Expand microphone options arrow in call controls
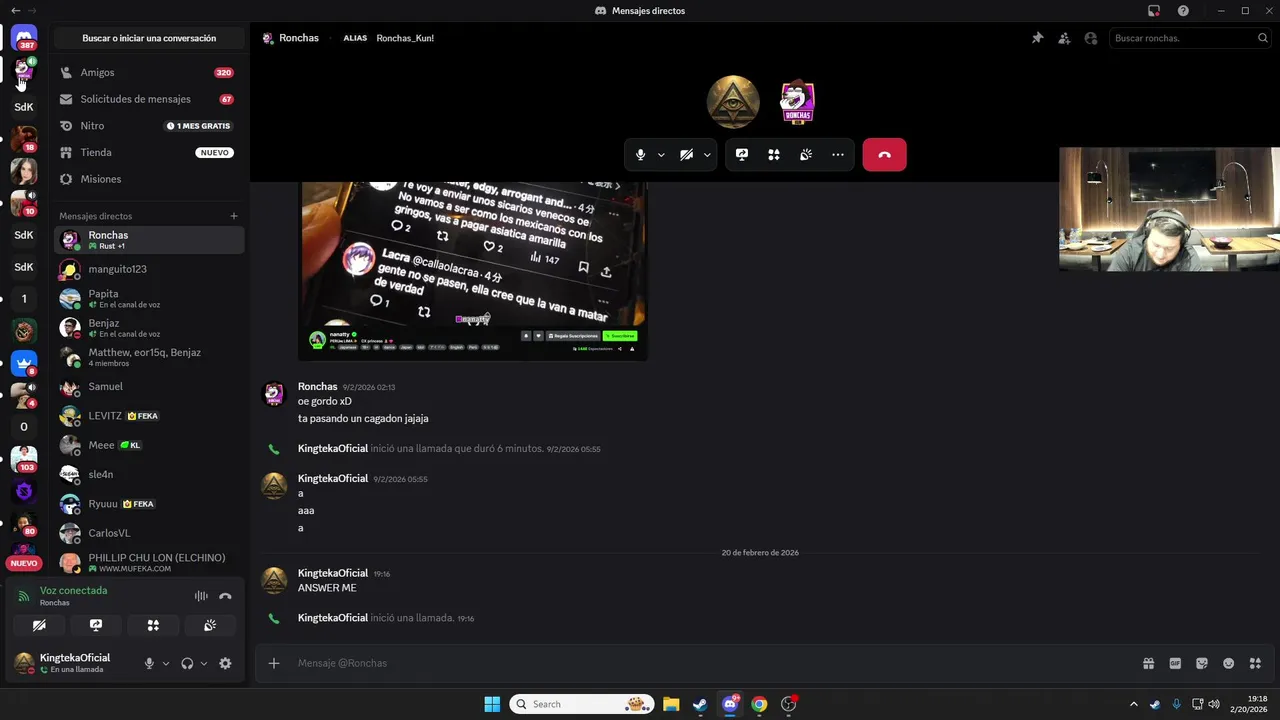 661,155
